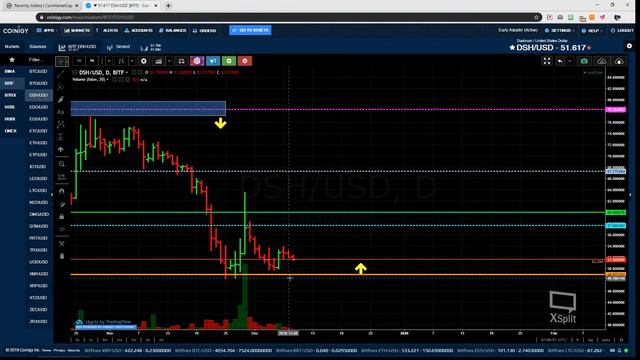Click the green toolbar button
This screenshot has width=640, height=360.
click(229, 61)
